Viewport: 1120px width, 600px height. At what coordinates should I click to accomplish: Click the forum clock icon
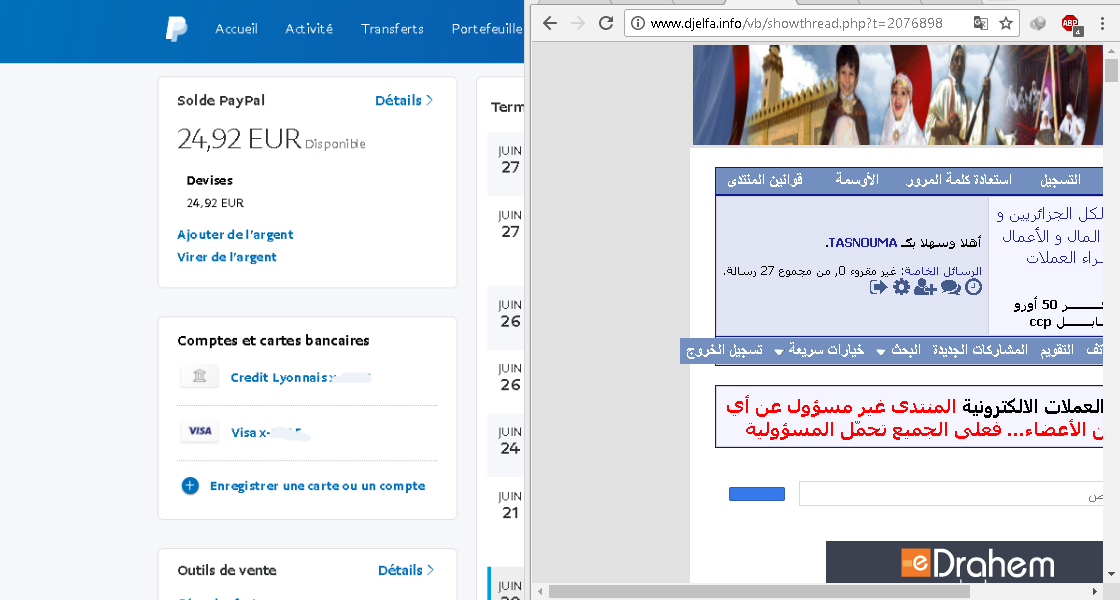click(x=974, y=287)
